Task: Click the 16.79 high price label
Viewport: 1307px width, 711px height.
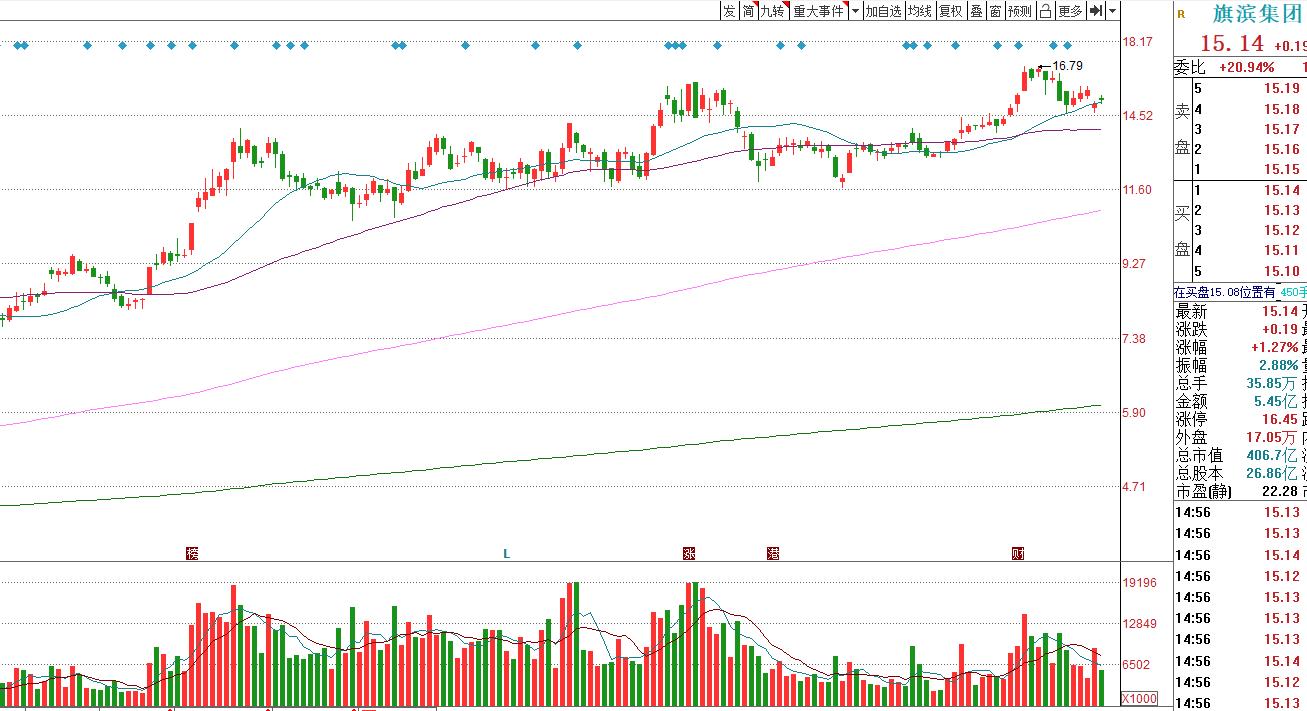Action: 1067,66
